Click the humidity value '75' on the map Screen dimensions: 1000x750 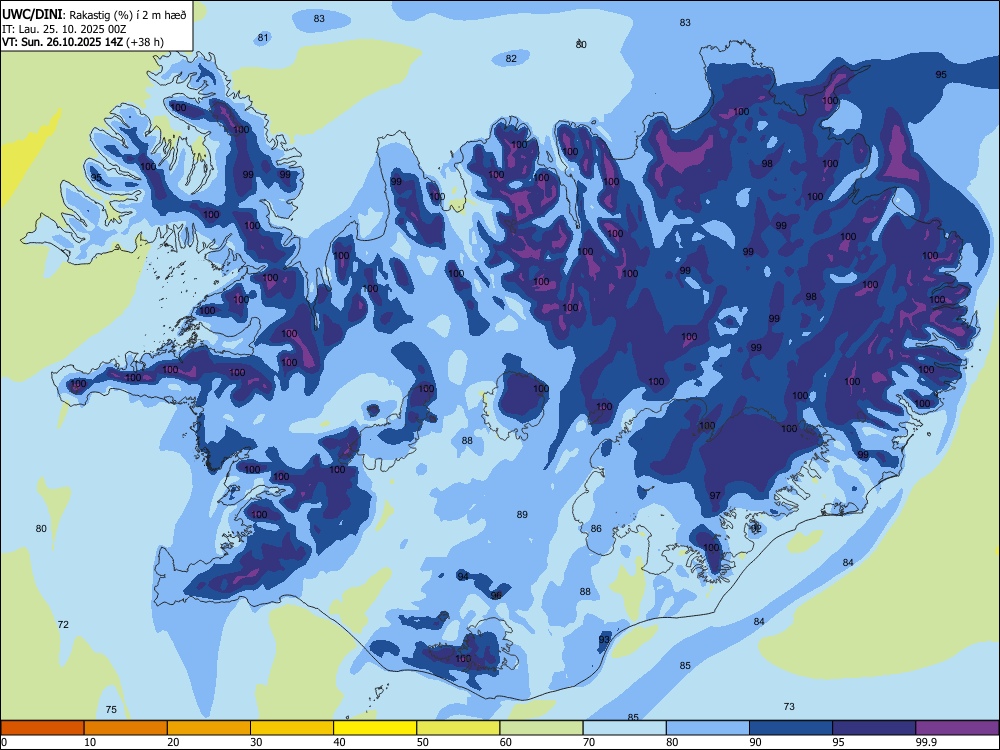click(x=111, y=710)
